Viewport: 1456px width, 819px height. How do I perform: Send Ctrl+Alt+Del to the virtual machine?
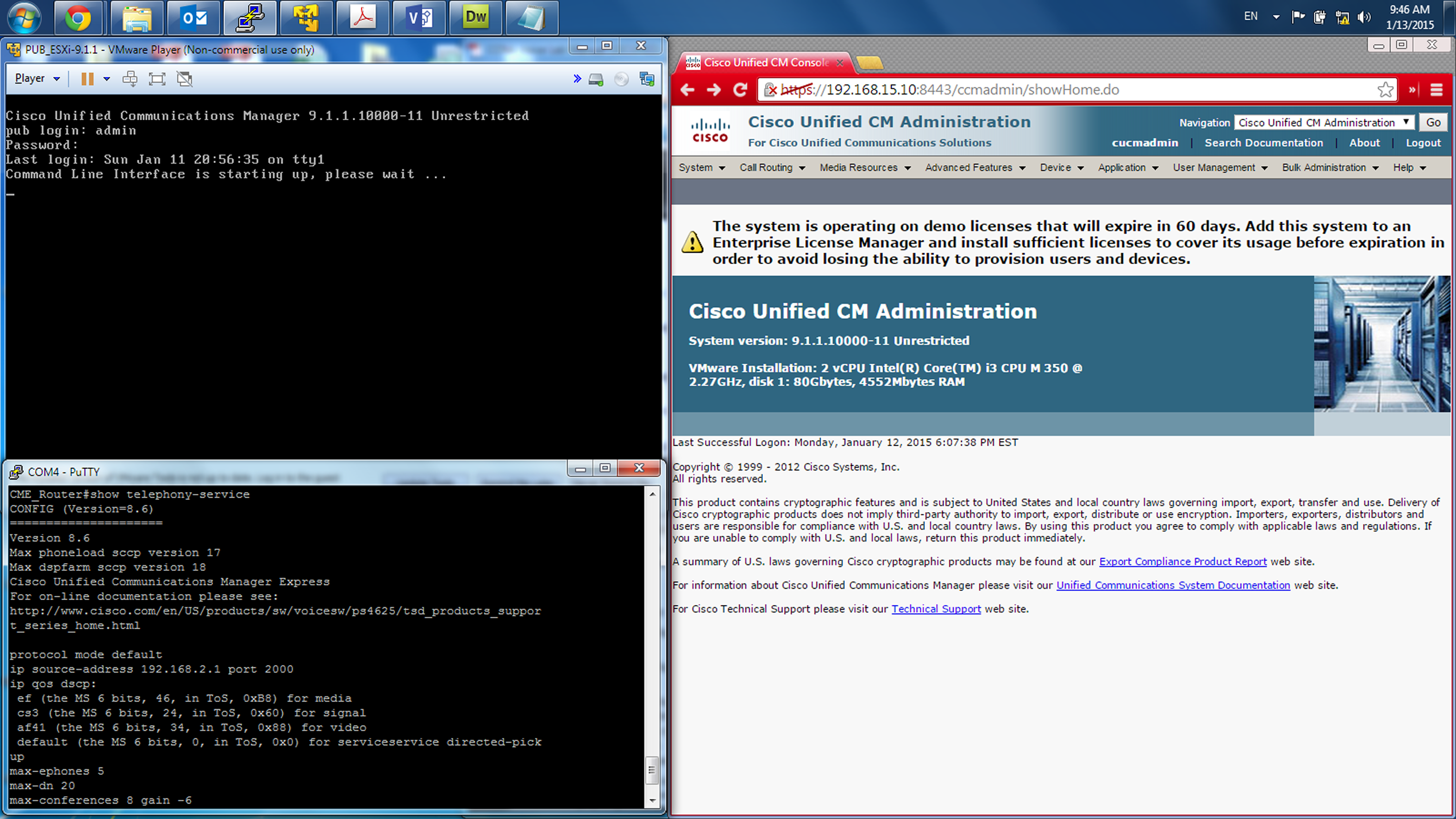coord(129,78)
